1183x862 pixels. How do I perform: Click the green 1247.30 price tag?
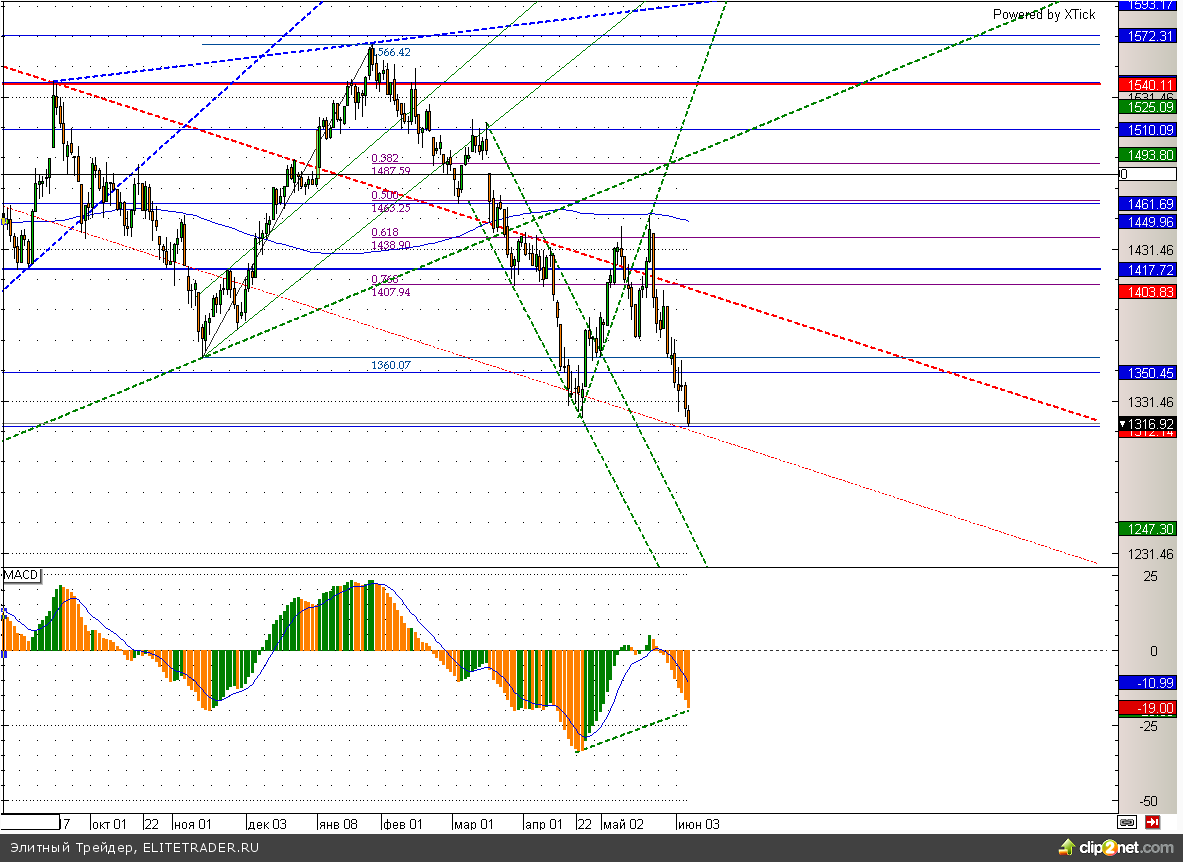(x=1150, y=528)
